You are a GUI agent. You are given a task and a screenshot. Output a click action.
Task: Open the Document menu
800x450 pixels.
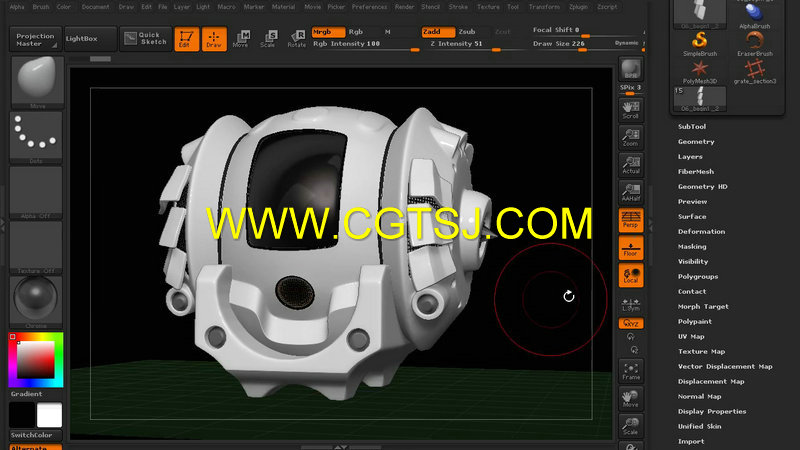point(95,7)
